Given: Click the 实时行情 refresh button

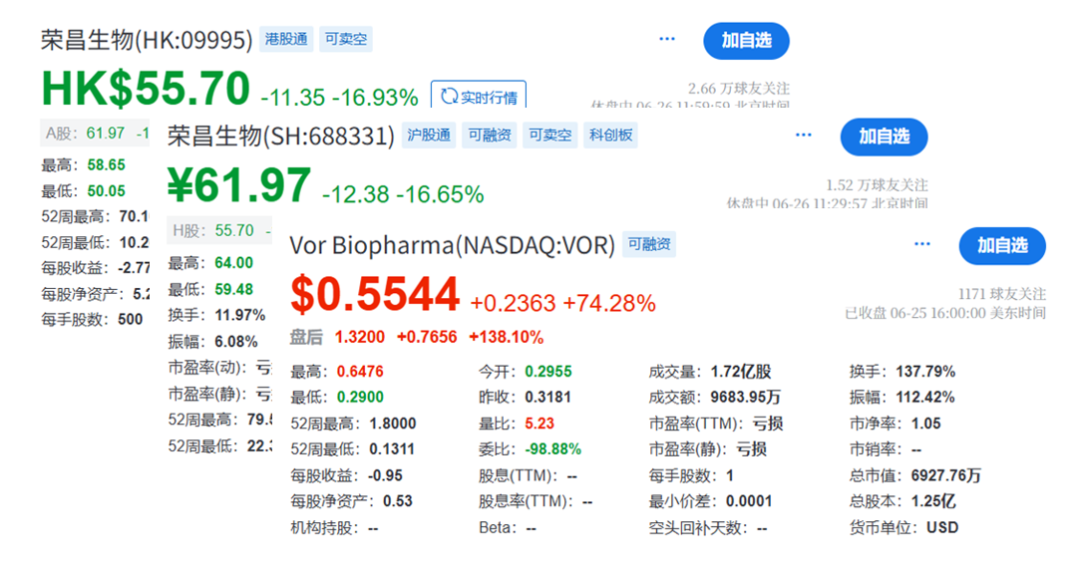Looking at the screenshot, I should point(479,95).
